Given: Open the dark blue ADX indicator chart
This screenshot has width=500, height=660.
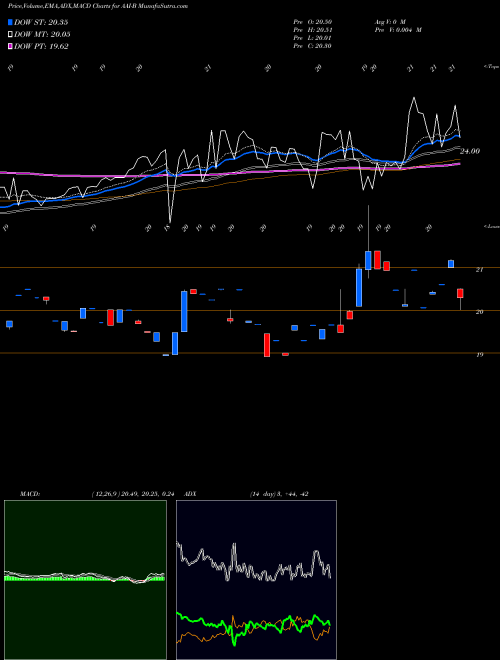Looking at the screenshot, I should 256,580.
